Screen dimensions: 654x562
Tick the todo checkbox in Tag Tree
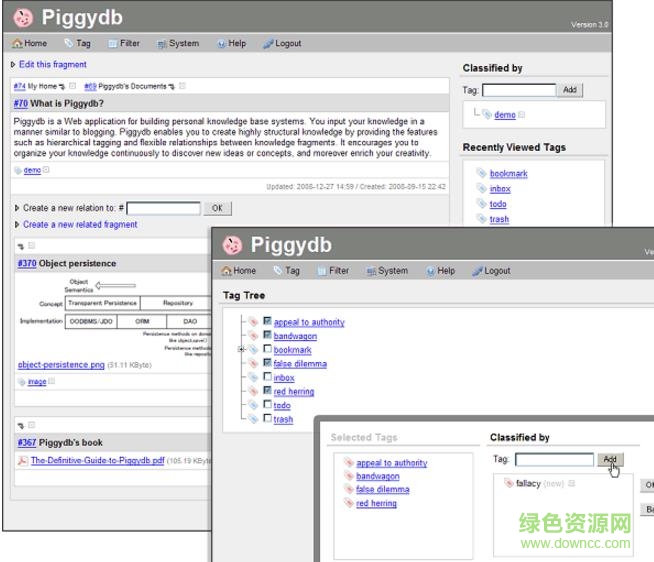point(267,404)
